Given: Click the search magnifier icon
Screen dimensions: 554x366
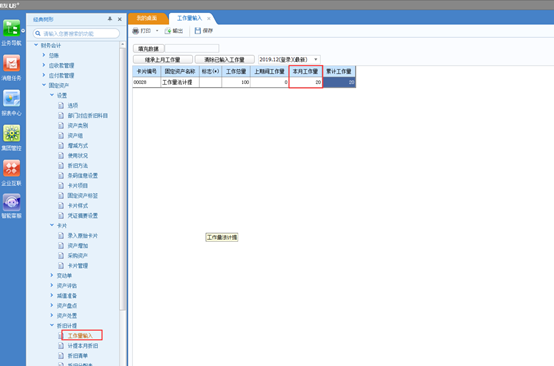Looking at the screenshot, I should point(38,34).
